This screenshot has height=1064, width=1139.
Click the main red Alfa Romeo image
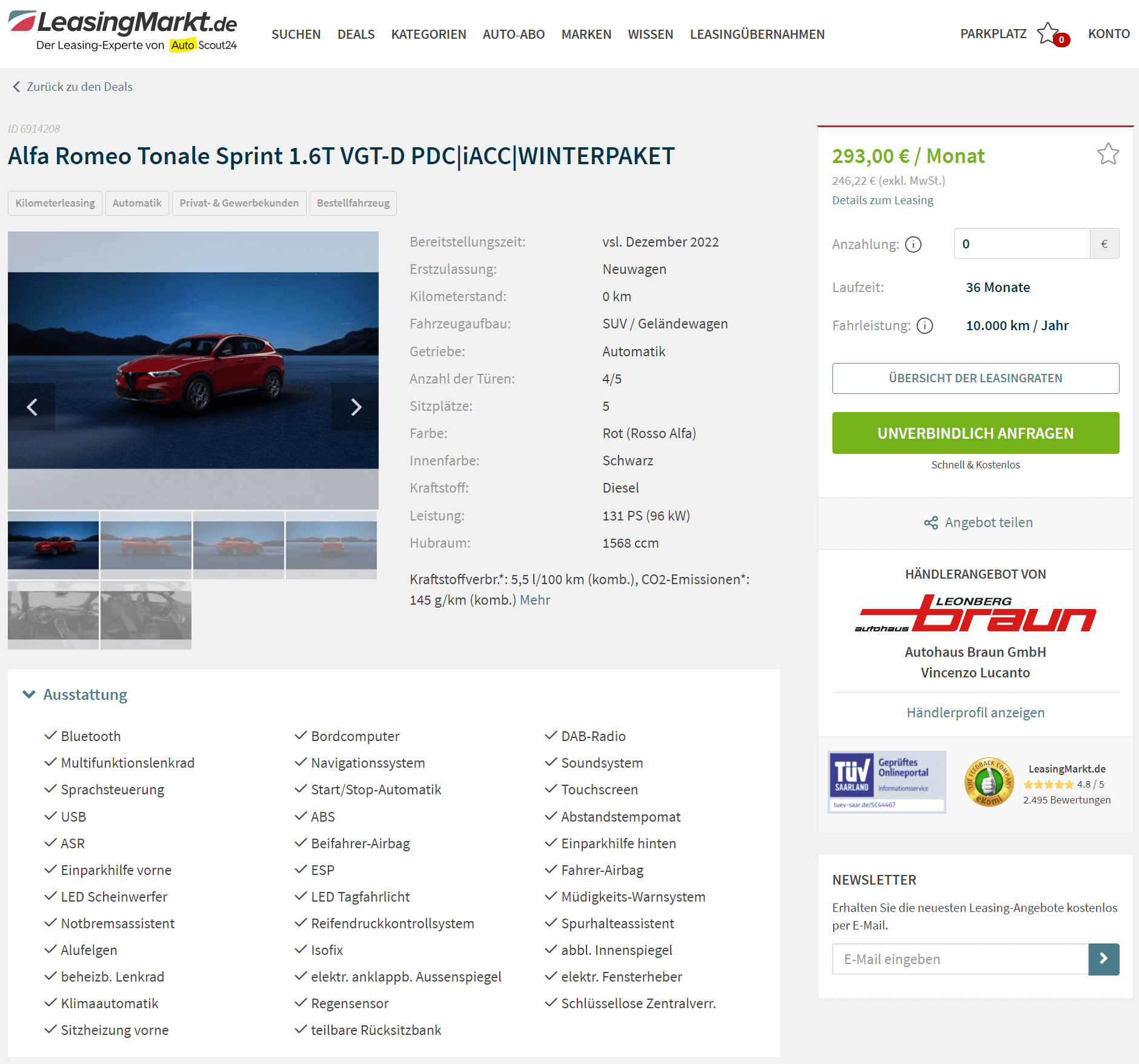[x=193, y=370]
